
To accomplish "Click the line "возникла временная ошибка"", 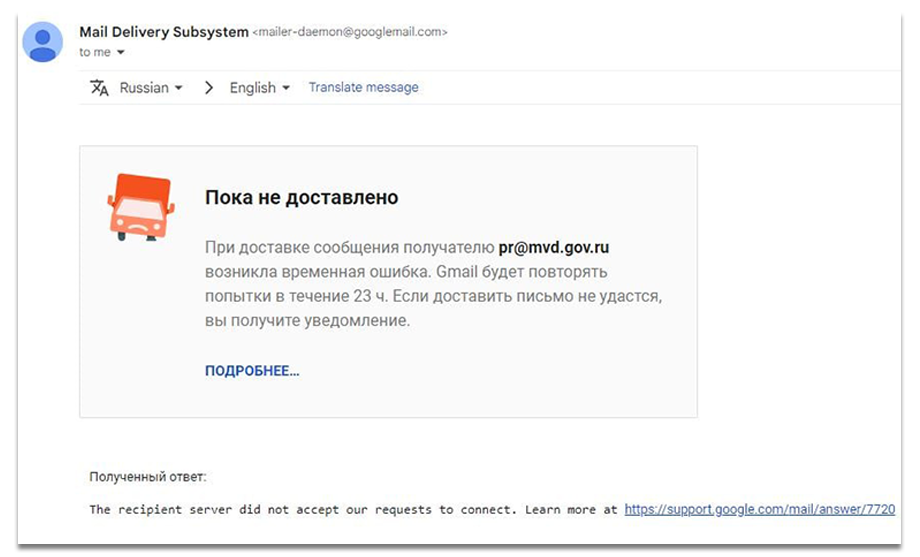I will point(318,272).
